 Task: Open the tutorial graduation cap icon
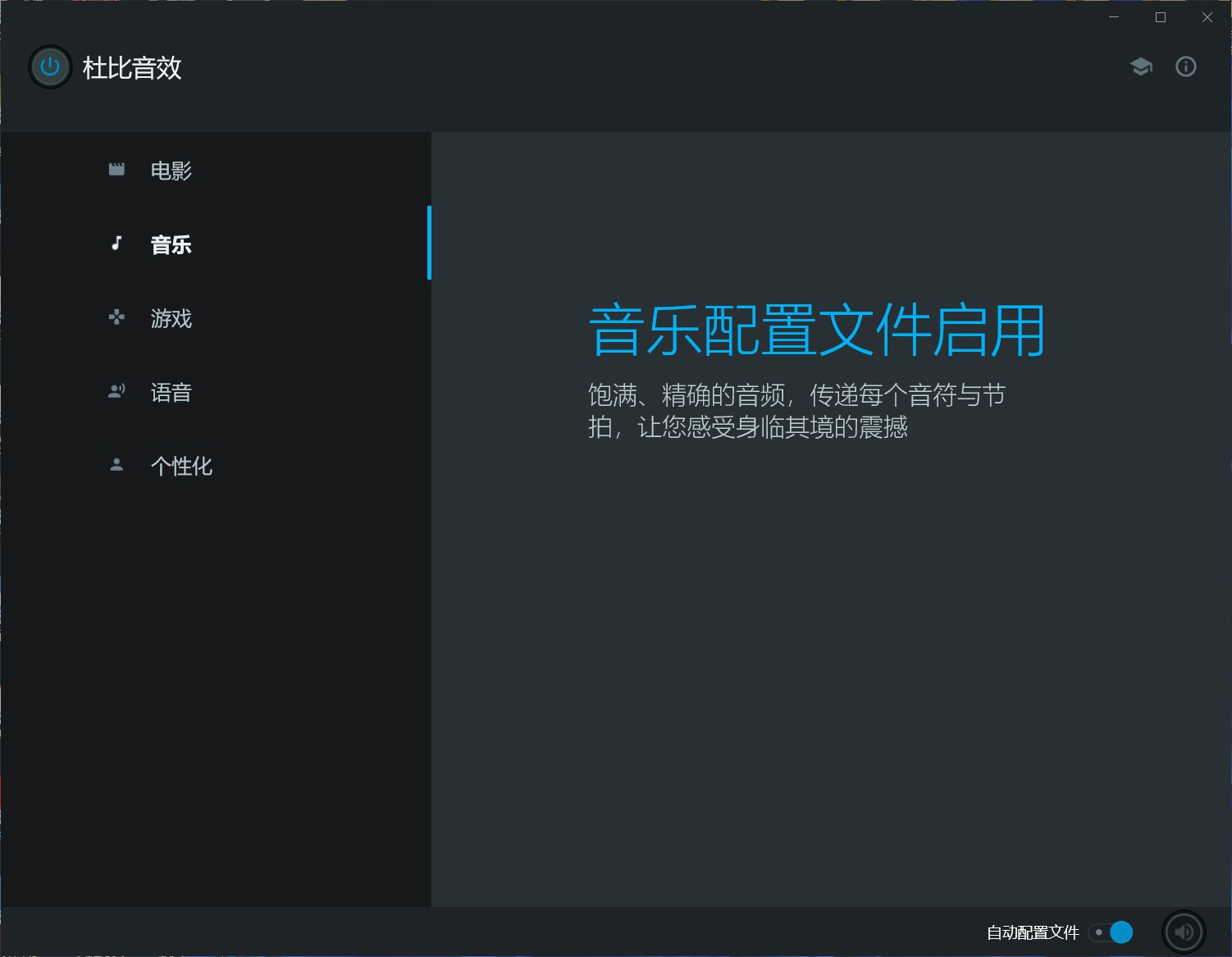coord(1141,66)
